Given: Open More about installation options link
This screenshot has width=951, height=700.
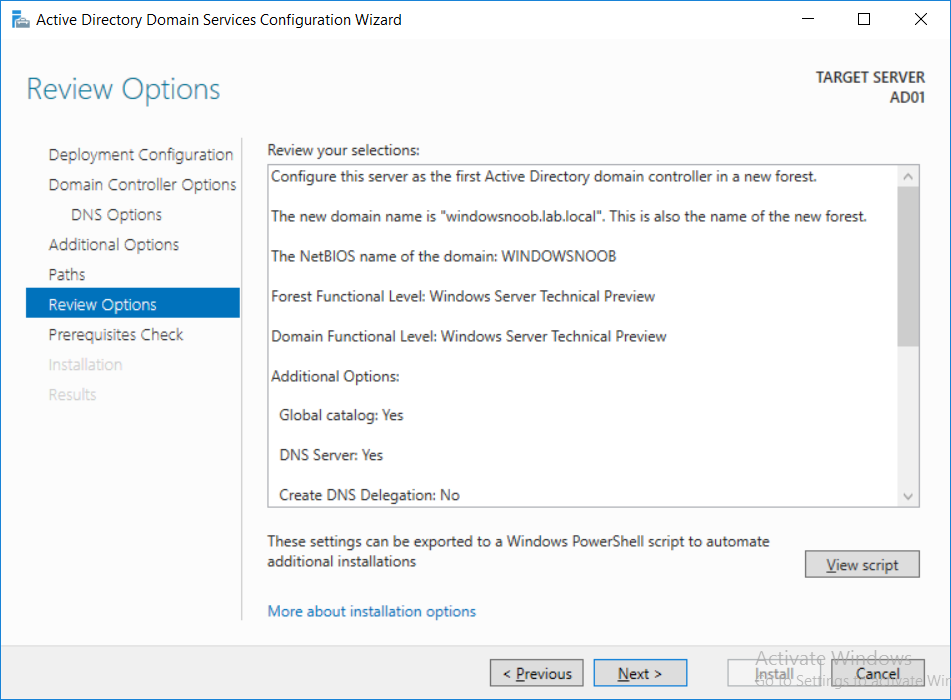Looking at the screenshot, I should [372, 611].
